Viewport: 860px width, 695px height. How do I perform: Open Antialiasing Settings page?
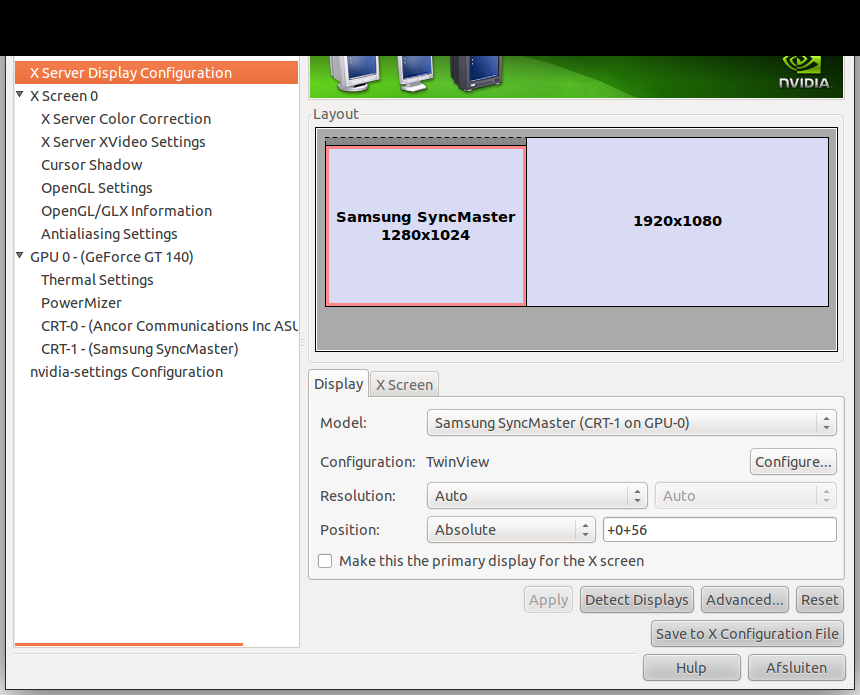click(x=109, y=234)
